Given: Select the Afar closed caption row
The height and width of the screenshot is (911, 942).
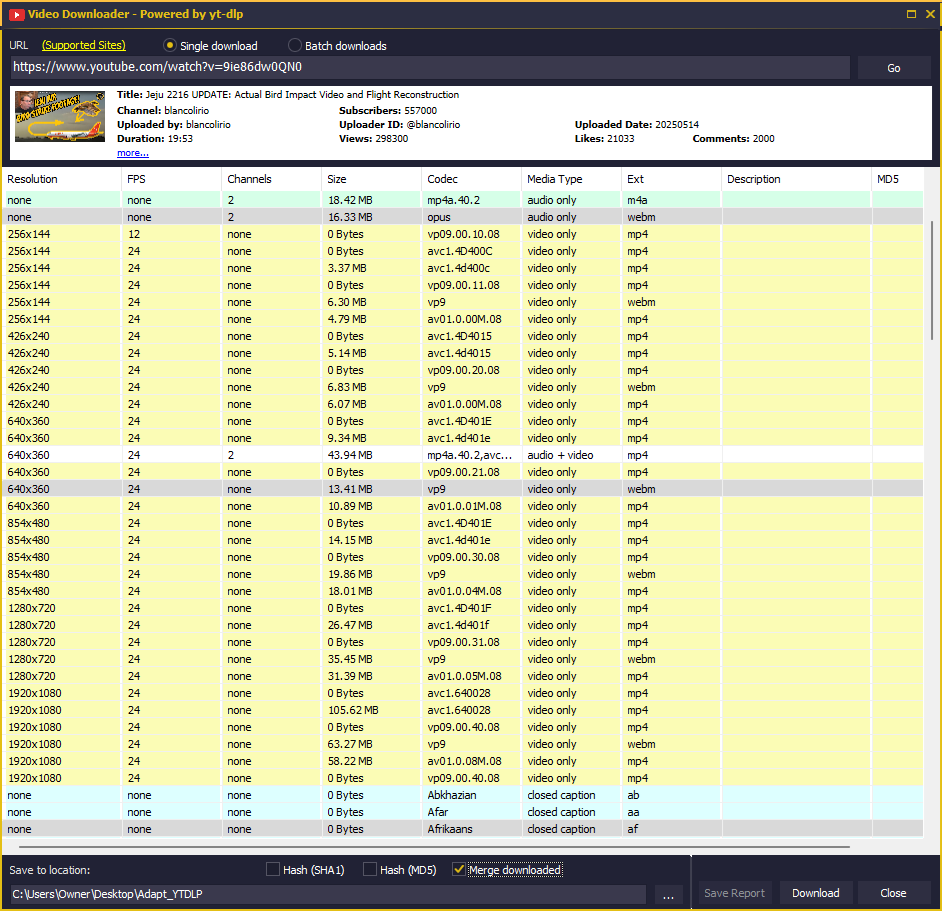Looking at the screenshot, I should coord(463,812).
